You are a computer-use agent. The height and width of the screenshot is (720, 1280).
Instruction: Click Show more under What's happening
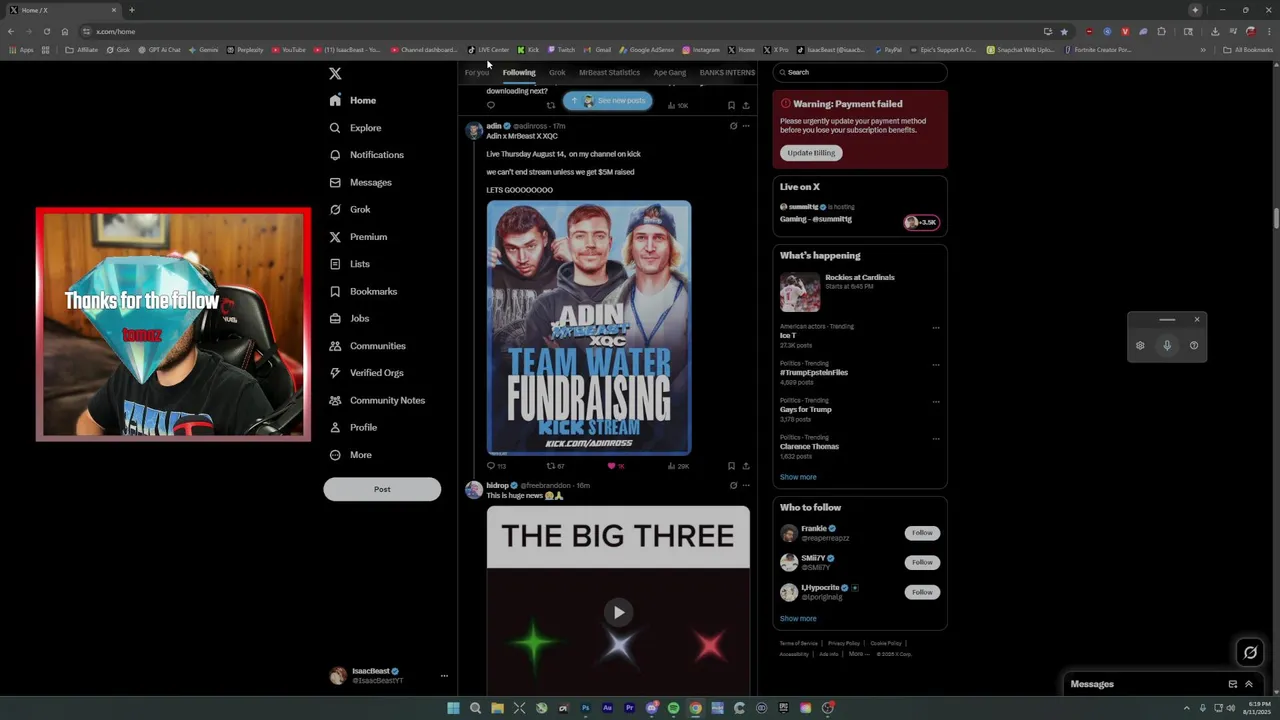[798, 477]
